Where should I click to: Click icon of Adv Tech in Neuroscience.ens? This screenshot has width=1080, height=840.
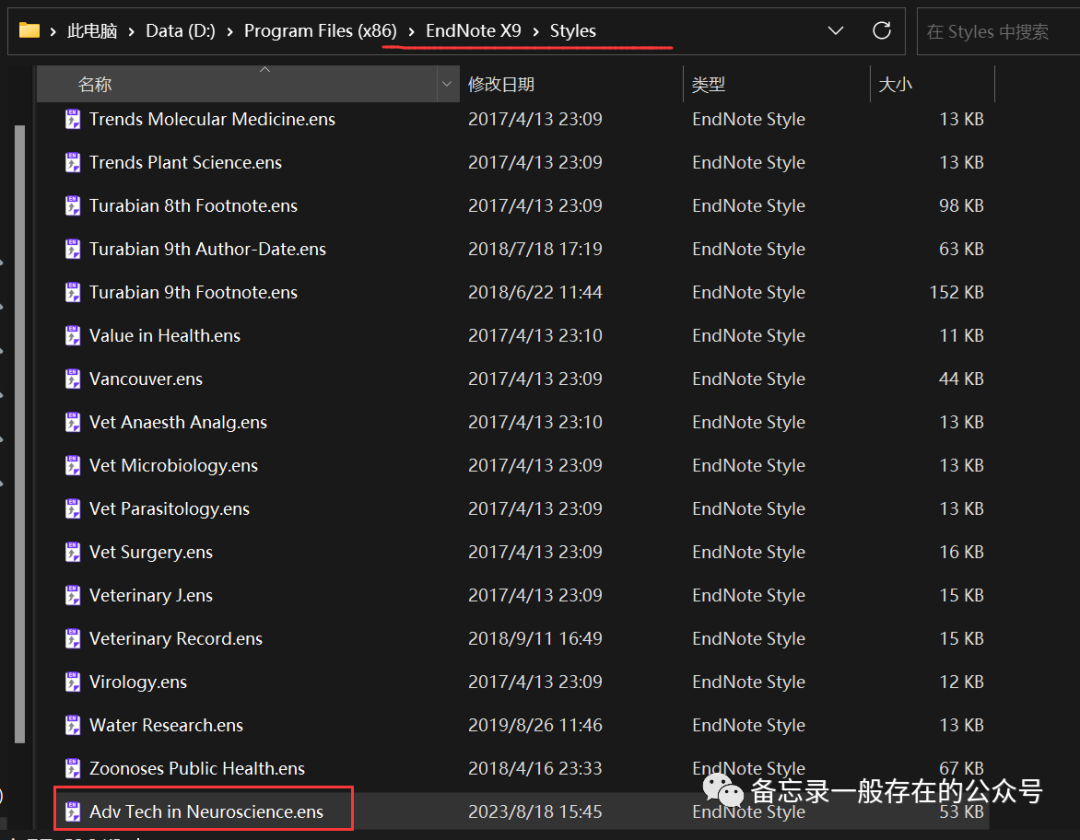(x=72, y=812)
